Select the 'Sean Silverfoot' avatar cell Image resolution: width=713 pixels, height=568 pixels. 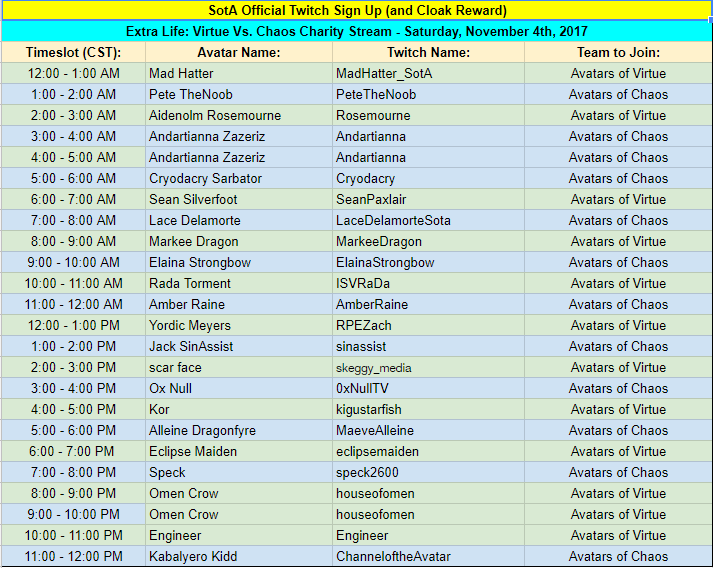[x=239, y=199]
